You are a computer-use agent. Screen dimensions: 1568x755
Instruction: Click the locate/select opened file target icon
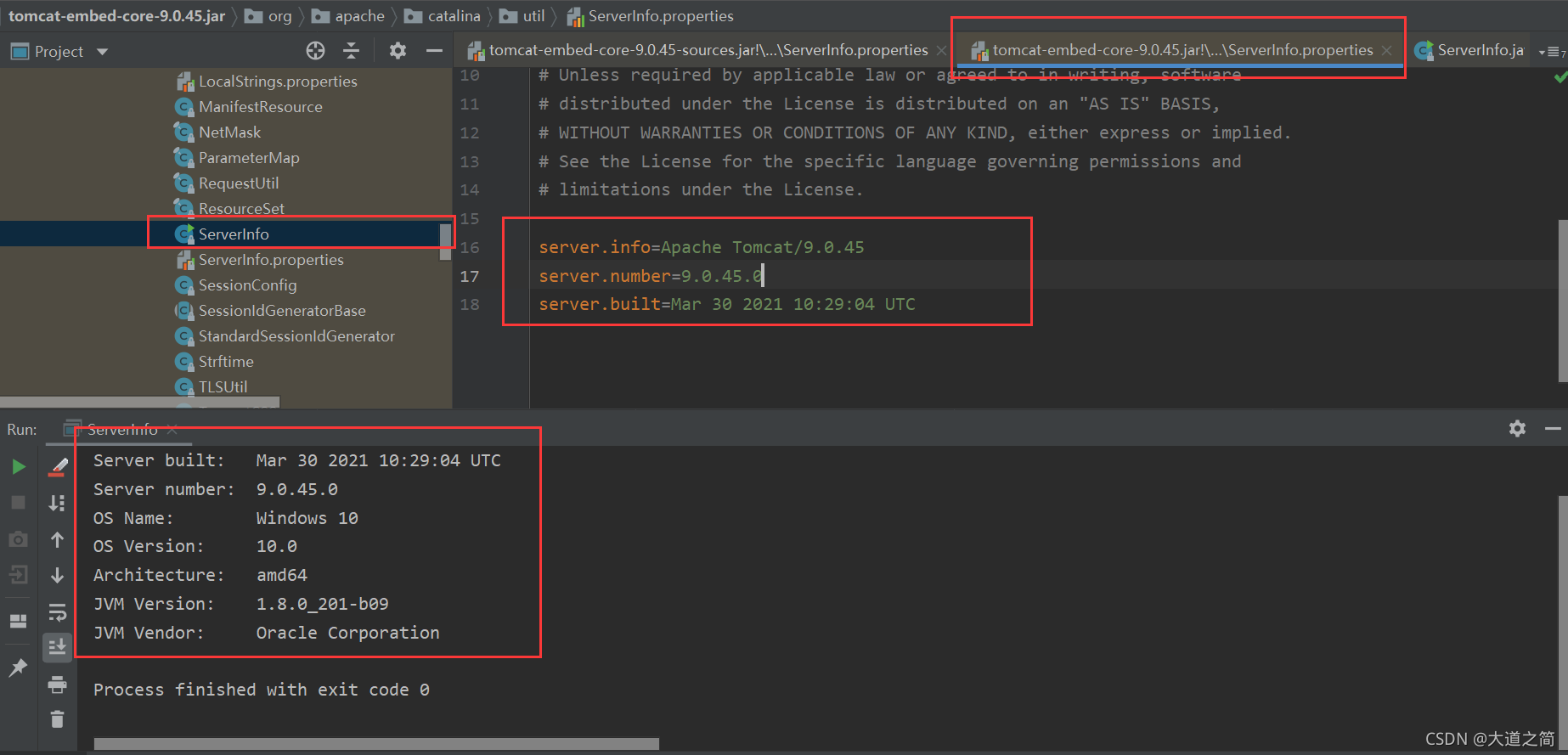315,51
